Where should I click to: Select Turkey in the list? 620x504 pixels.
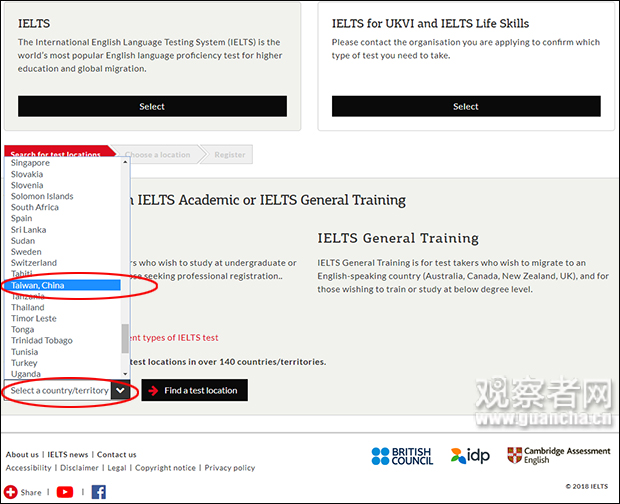[x=62, y=363]
